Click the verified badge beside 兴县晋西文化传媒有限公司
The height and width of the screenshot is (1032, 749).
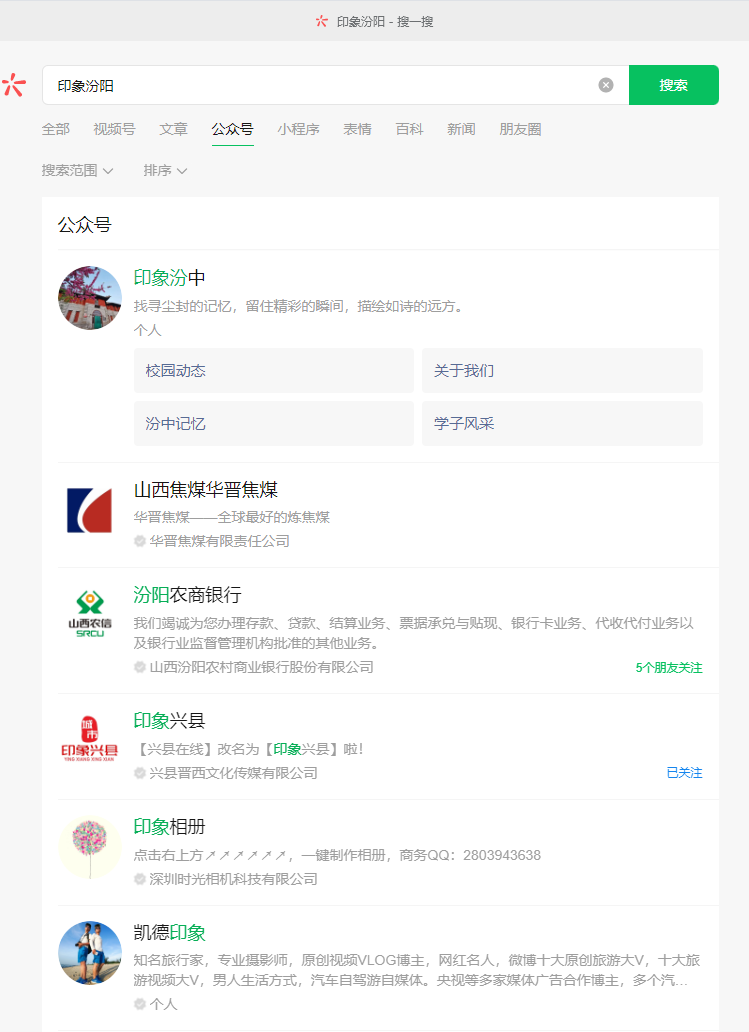point(140,773)
